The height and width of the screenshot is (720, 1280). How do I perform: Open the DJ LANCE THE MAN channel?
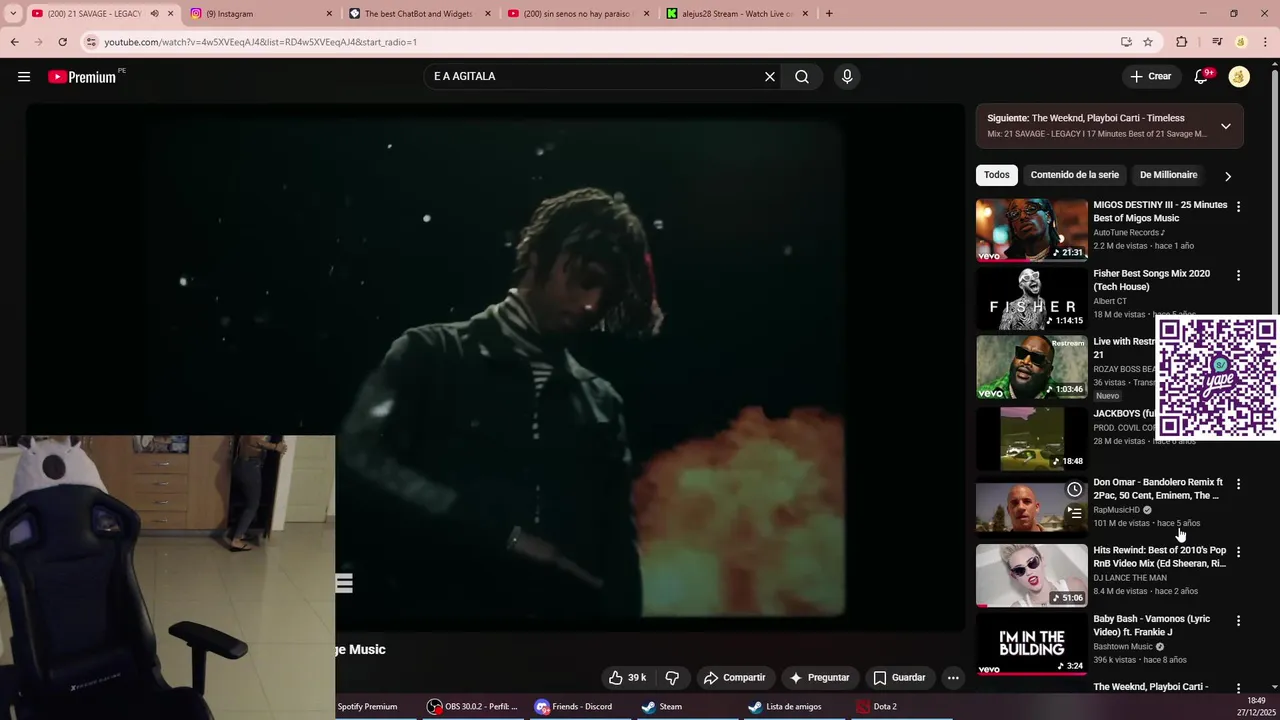1130,578
